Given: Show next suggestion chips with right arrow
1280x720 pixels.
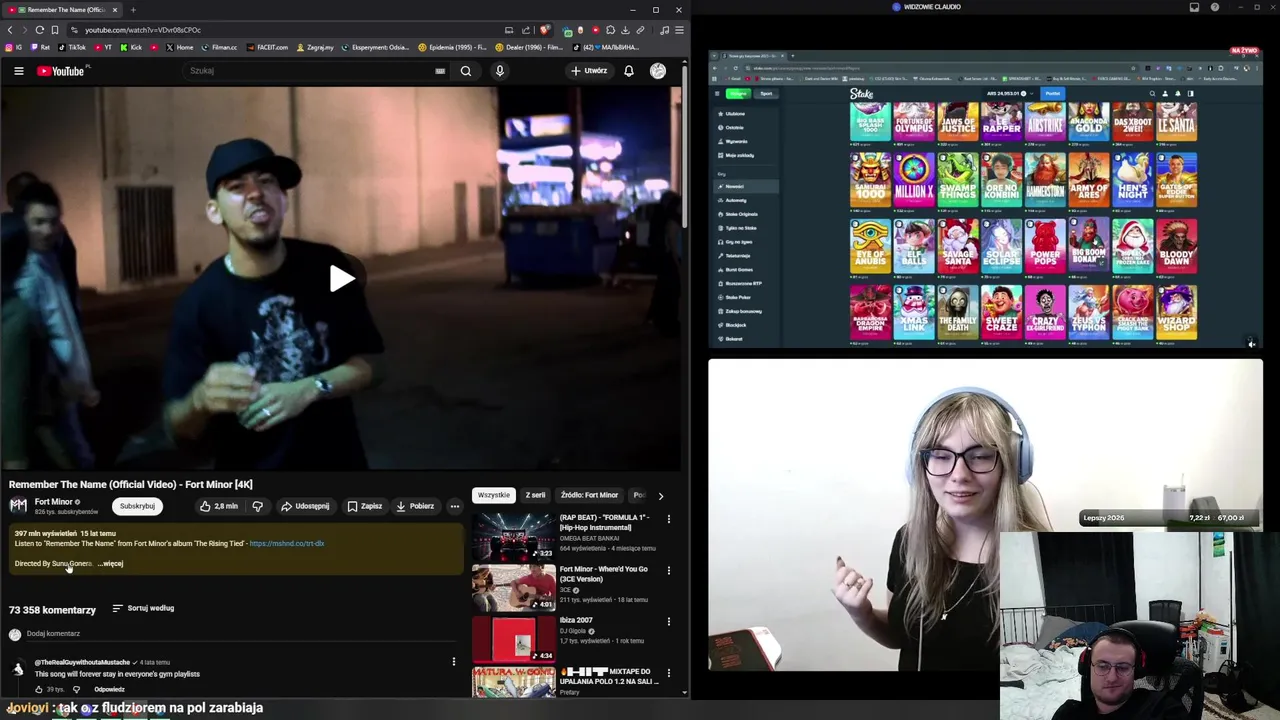Looking at the screenshot, I should pyautogui.click(x=660, y=495).
